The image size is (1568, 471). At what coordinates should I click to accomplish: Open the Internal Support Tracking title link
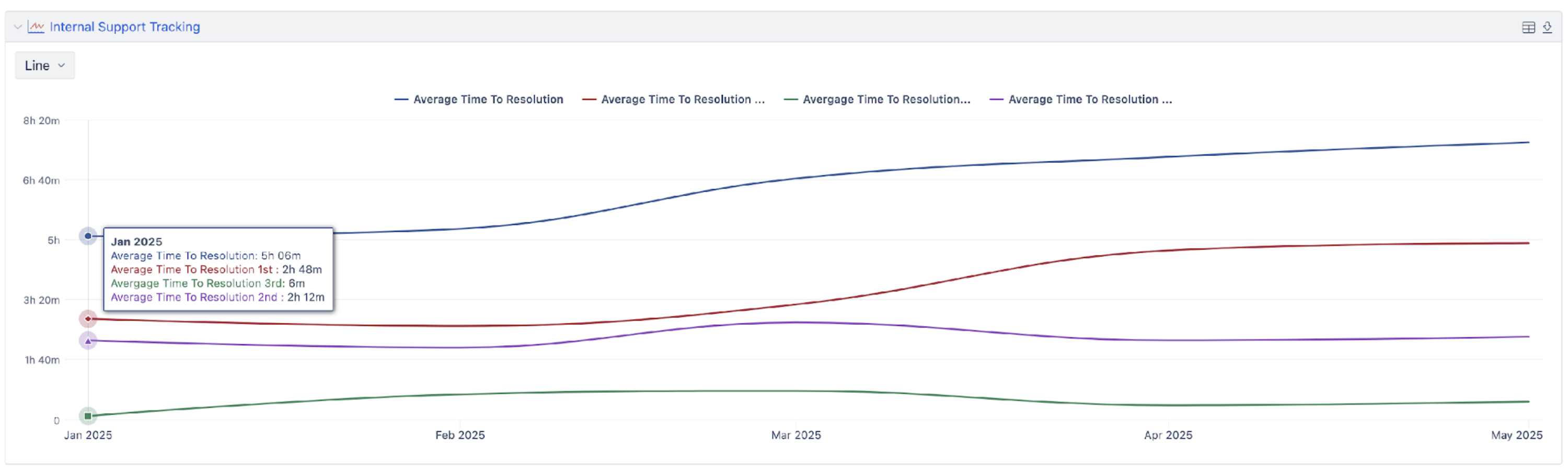click(x=125, y=27)
